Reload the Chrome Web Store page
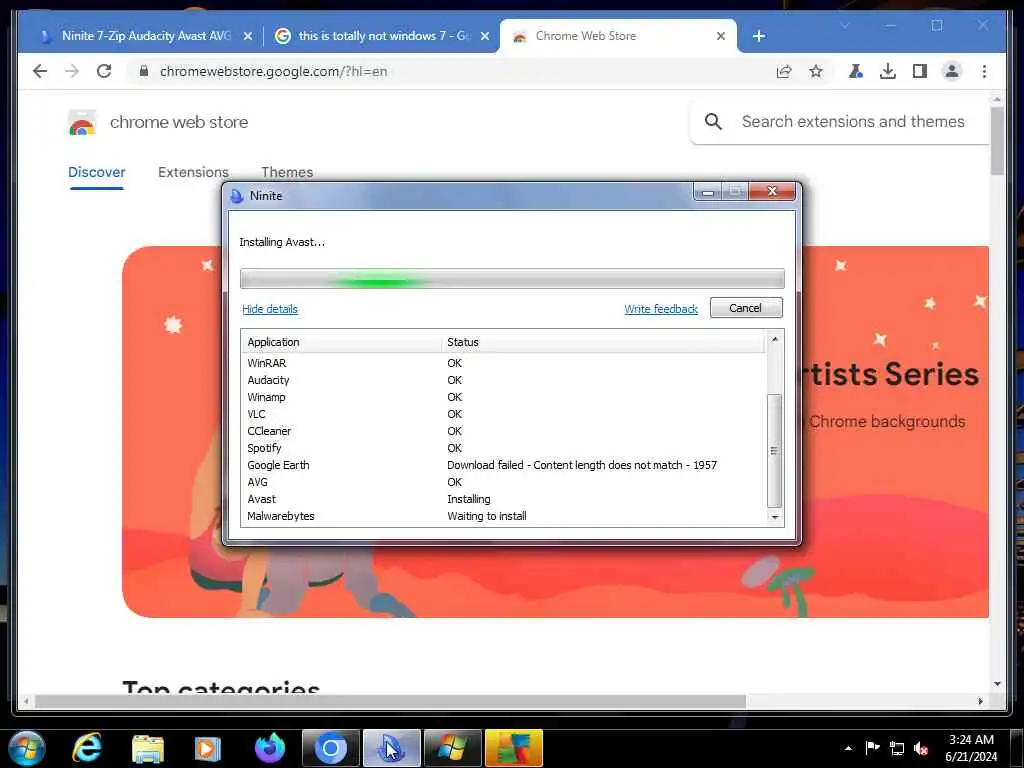The width and height of the screenshot is (1024, 768). pyautogui.click(x=104, y=71)
